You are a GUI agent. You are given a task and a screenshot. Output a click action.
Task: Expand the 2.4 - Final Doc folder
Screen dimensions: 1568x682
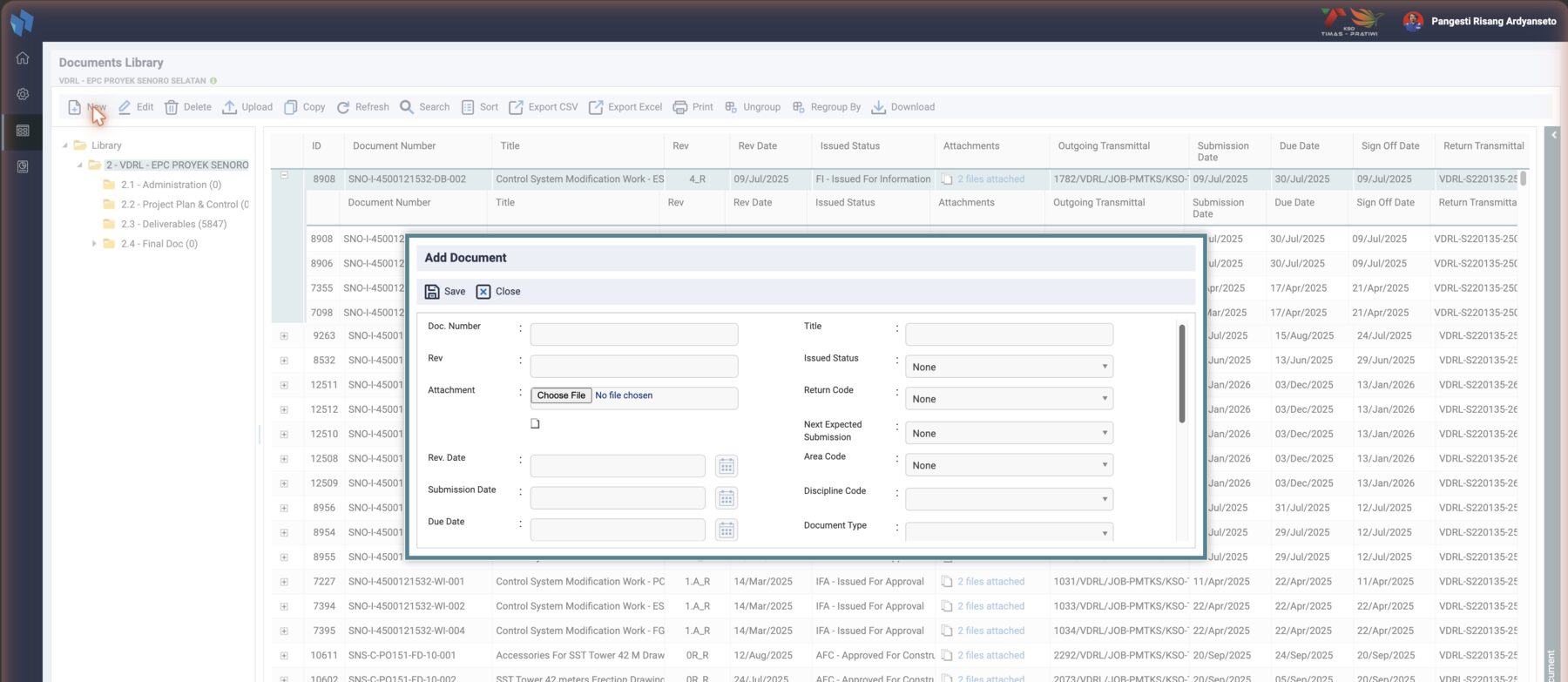click(94, 244)
